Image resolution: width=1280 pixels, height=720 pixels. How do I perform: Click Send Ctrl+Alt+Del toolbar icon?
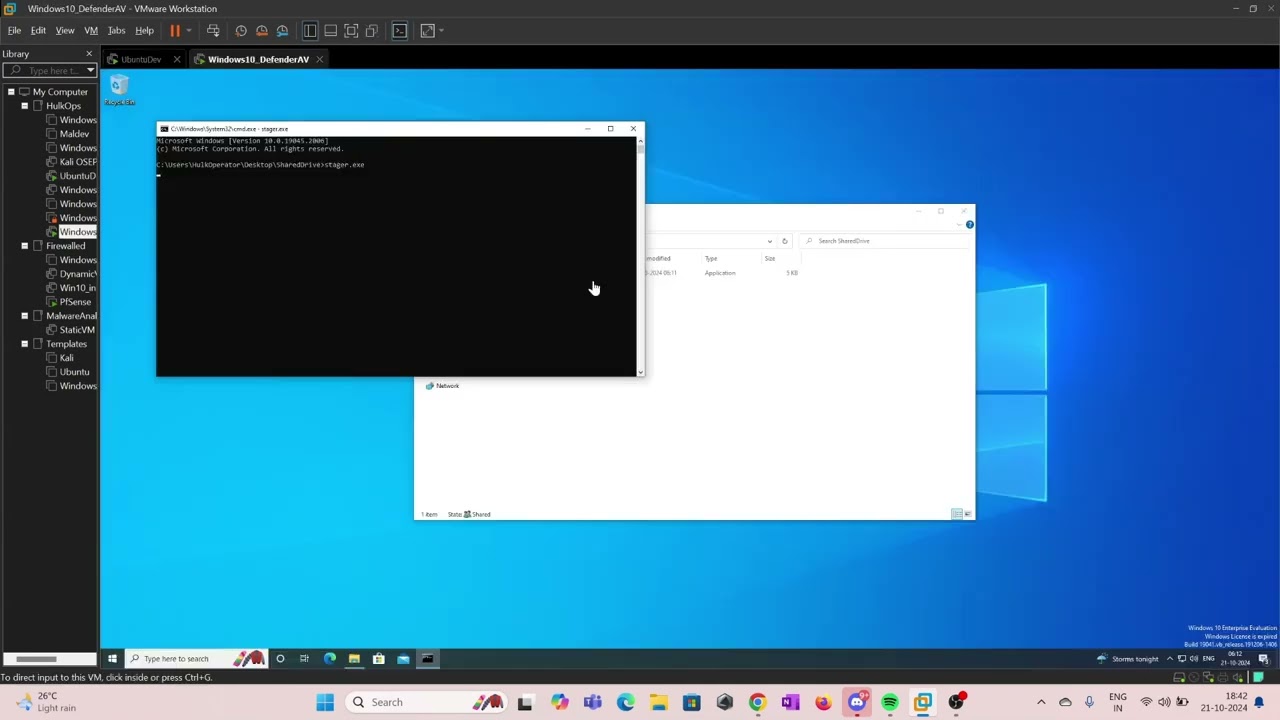tap(213, 31)
